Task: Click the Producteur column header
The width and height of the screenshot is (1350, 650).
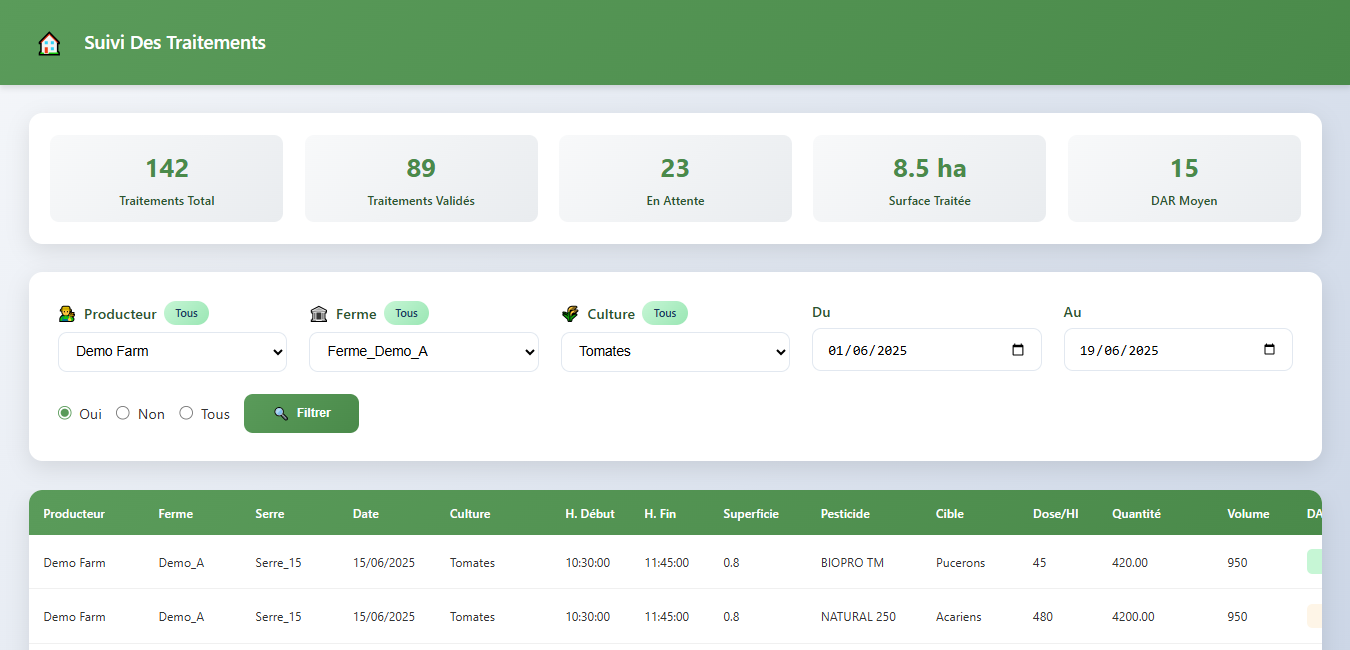Action: coord(74,514)
